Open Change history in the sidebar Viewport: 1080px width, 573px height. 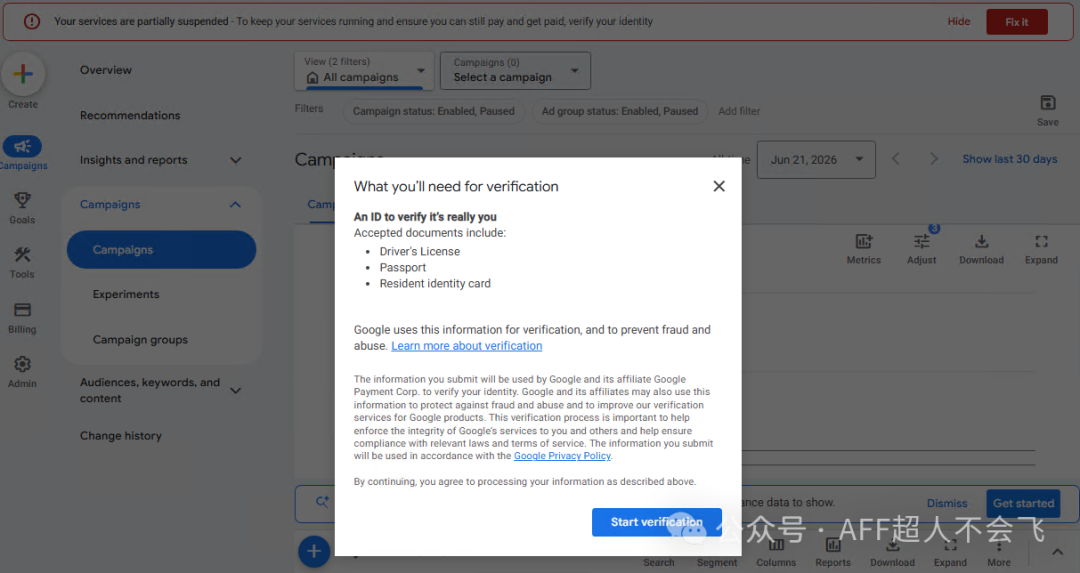coord(121,436)
